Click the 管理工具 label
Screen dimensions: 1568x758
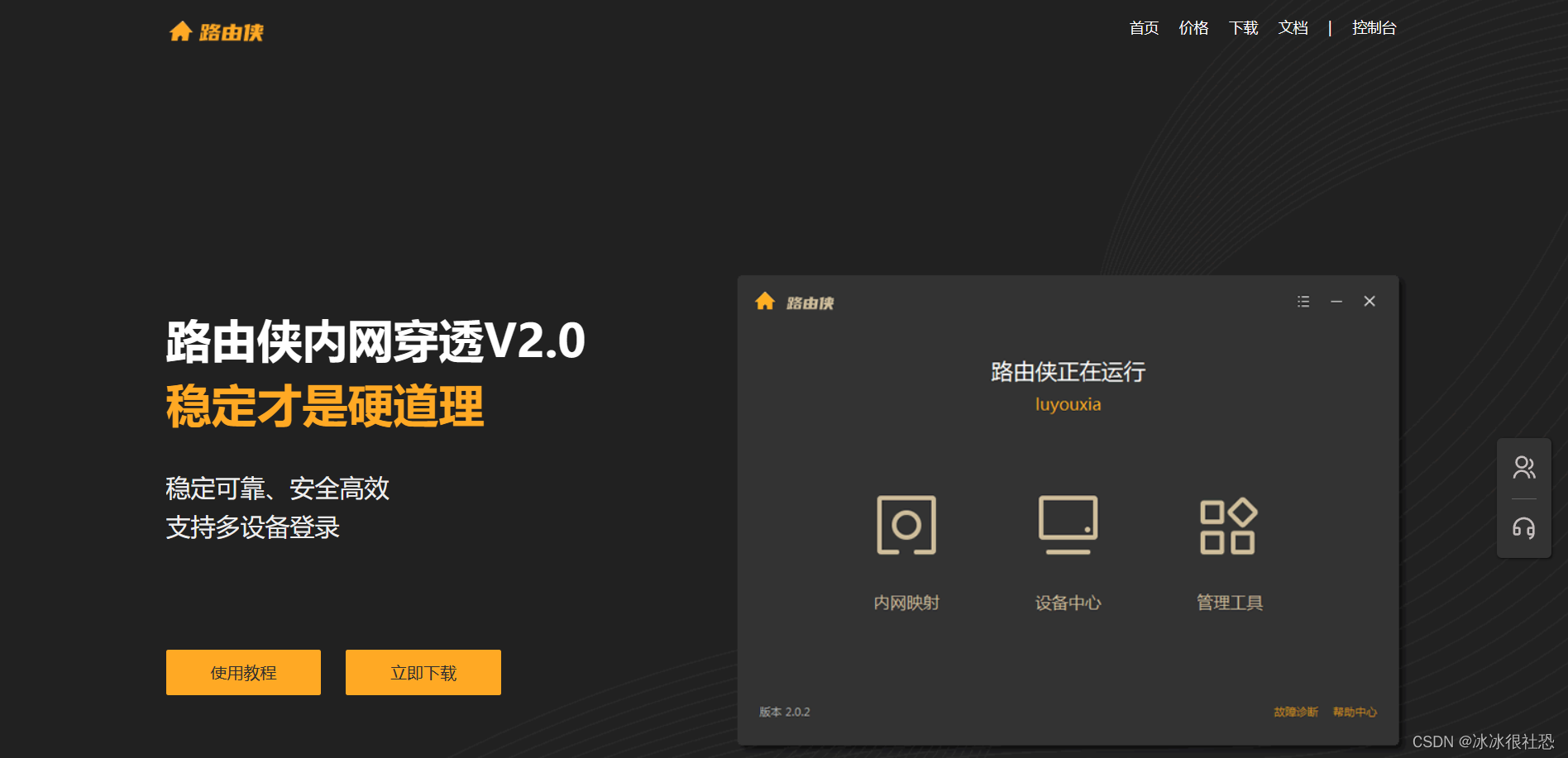(x=1230, y=603)
